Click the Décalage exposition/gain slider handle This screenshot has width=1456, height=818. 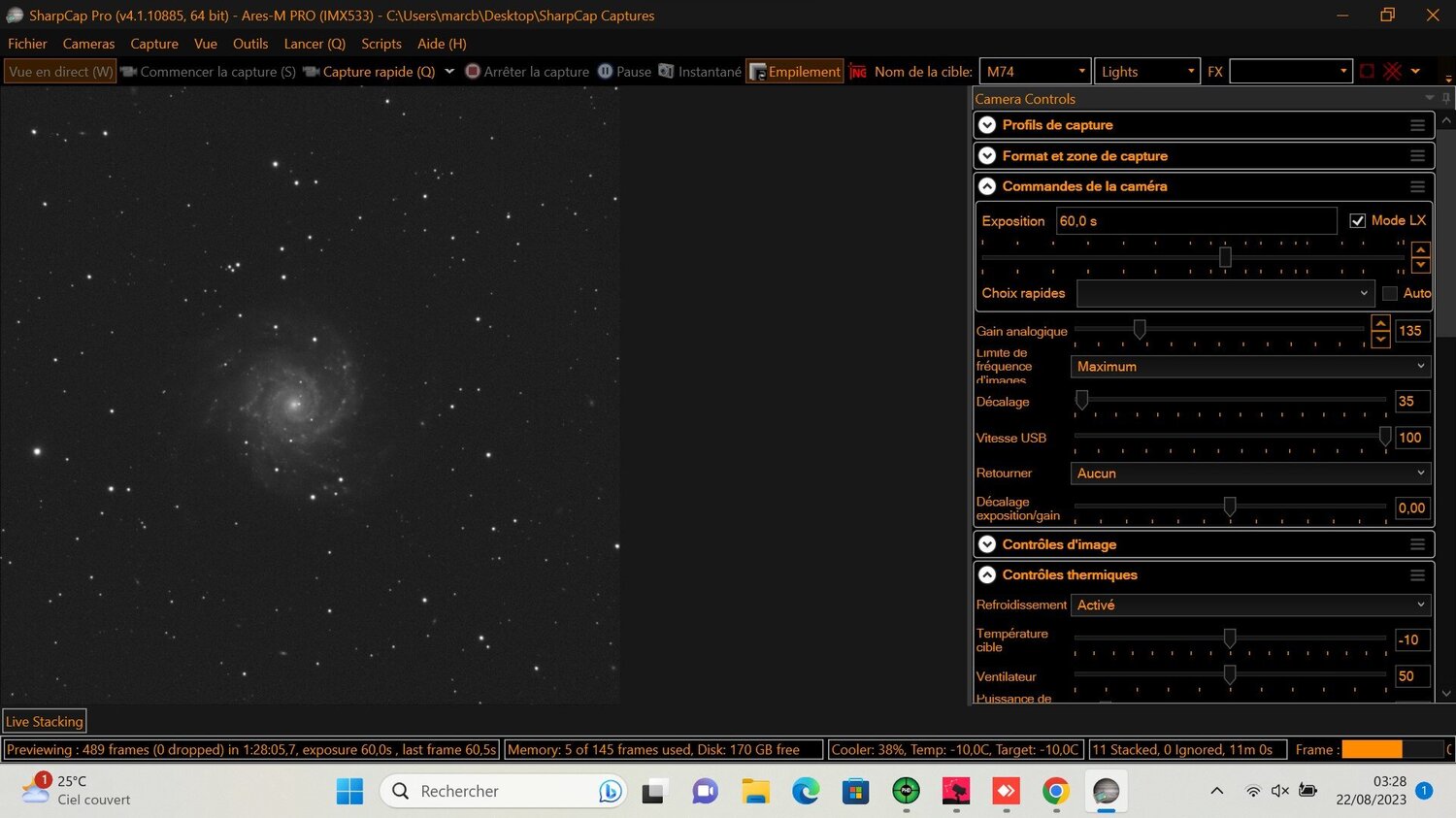(1230, 507)
